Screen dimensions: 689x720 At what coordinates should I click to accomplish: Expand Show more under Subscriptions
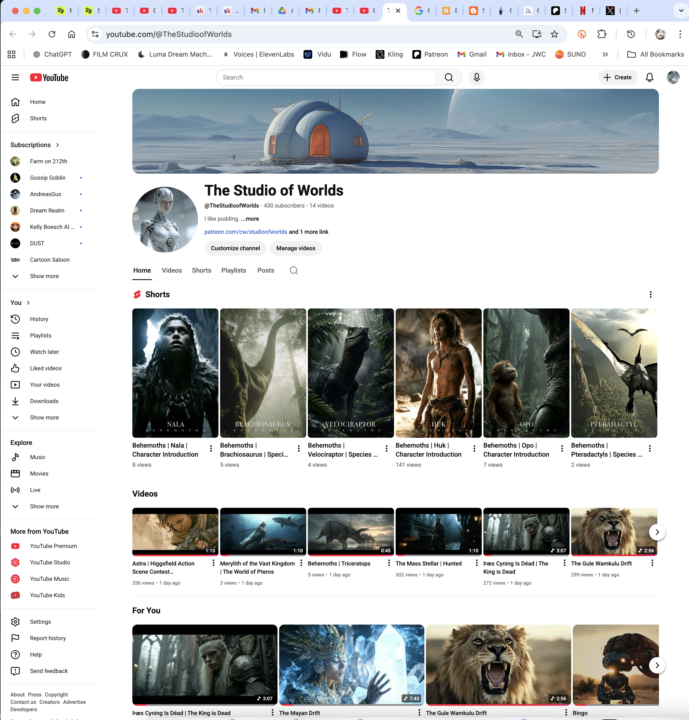click(43, 276)
